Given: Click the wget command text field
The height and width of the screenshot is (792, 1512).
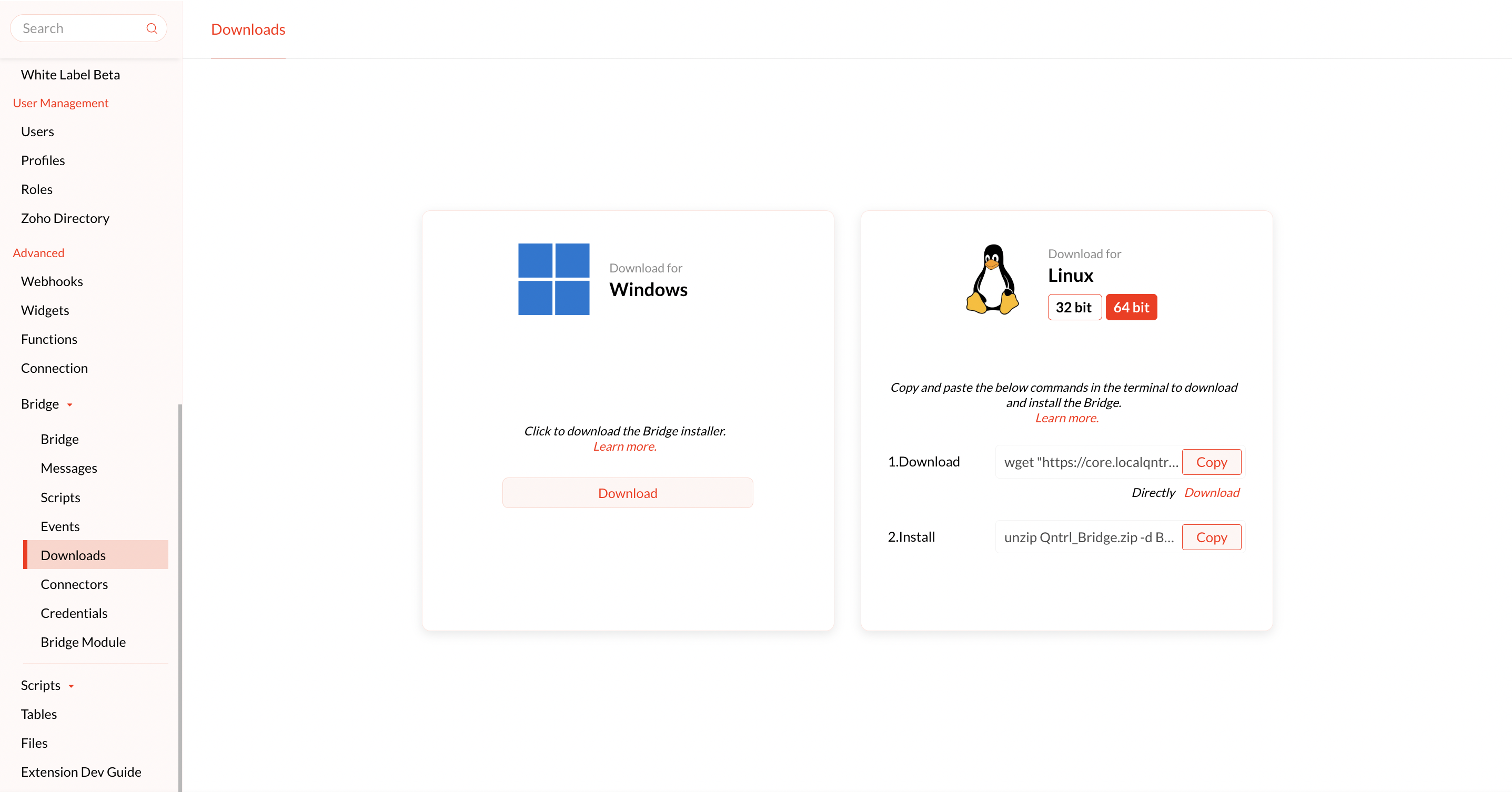Looking at the screenshot, I should point(1090,462).
